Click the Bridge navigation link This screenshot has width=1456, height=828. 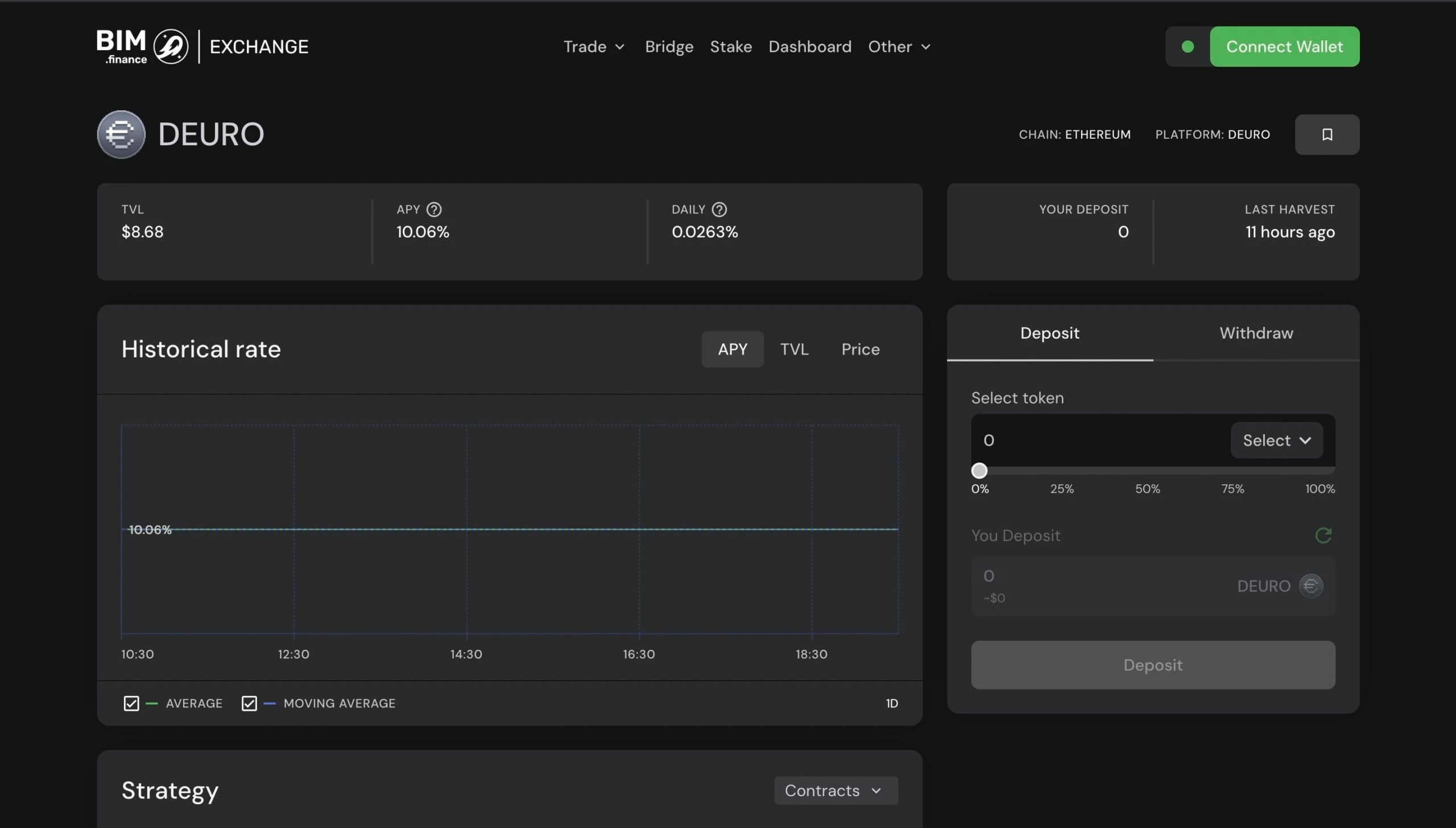pyautogui.click(x=669, y=47)
